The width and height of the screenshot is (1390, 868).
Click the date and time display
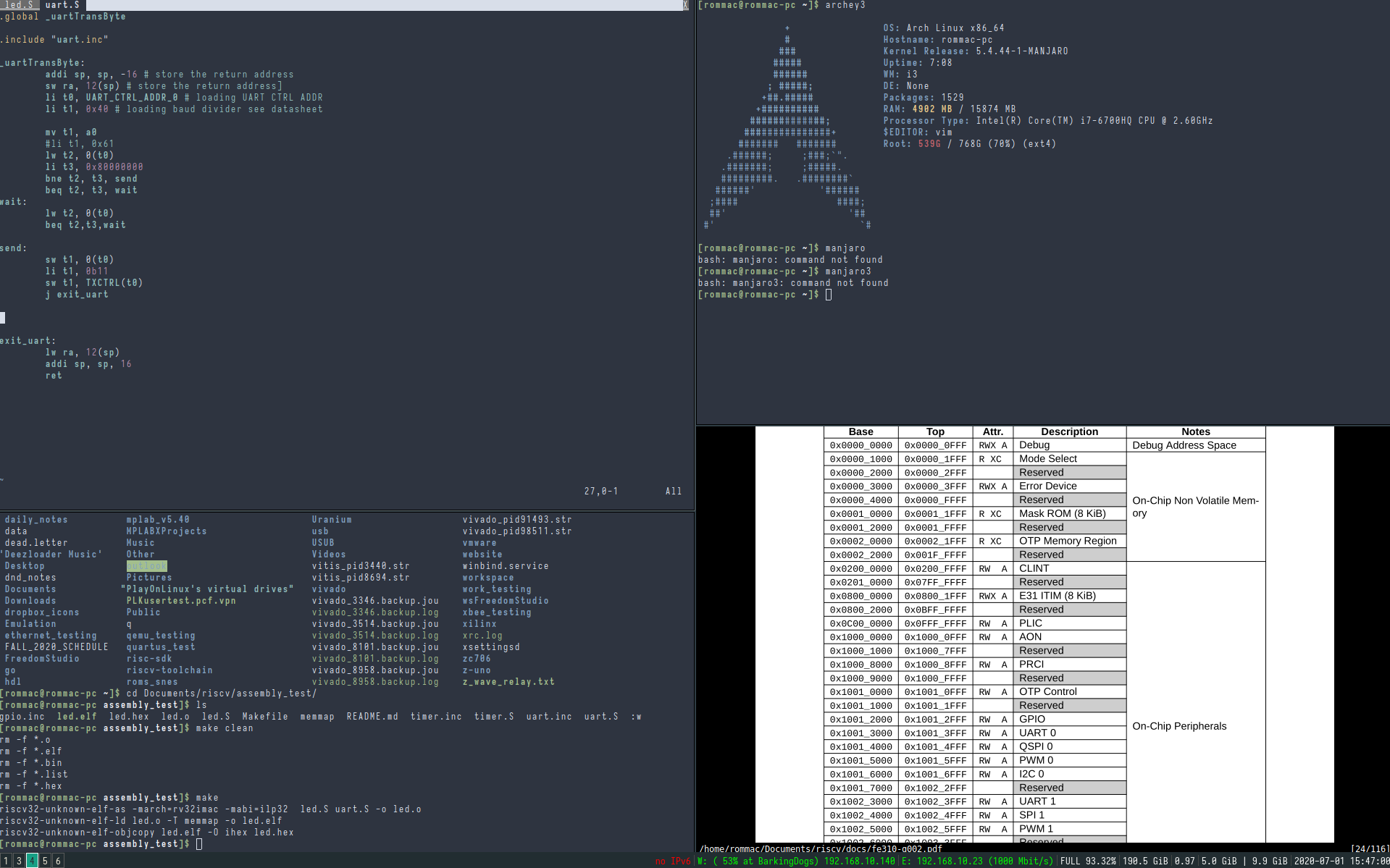(1341, 861)
